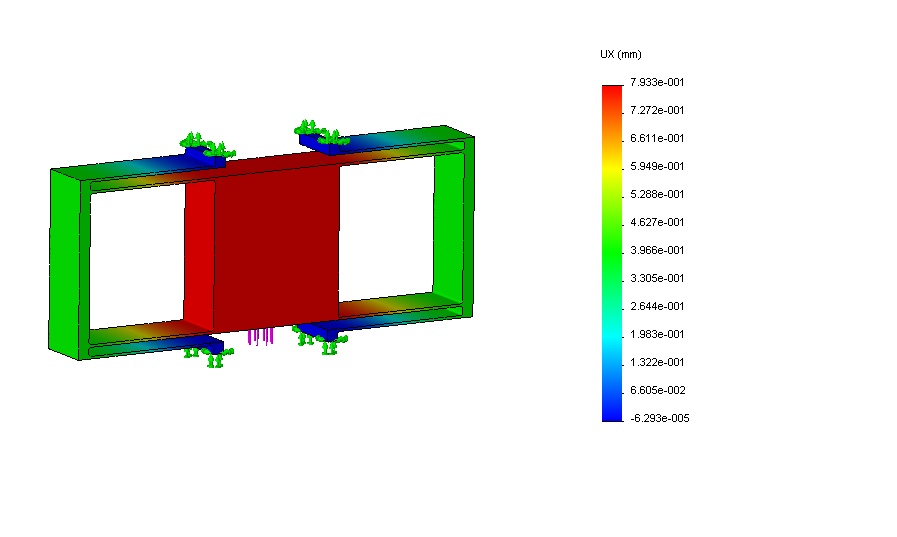Select the 5.949e-001 legend value
Screen dimensions: 897x537
[657, 166]
